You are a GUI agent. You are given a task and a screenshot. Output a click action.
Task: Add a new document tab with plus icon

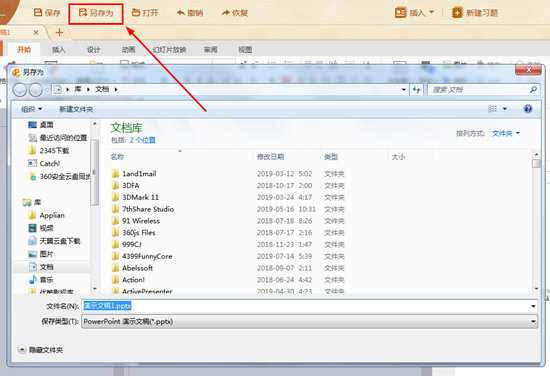pyautogui.click(x=59, y=33)
